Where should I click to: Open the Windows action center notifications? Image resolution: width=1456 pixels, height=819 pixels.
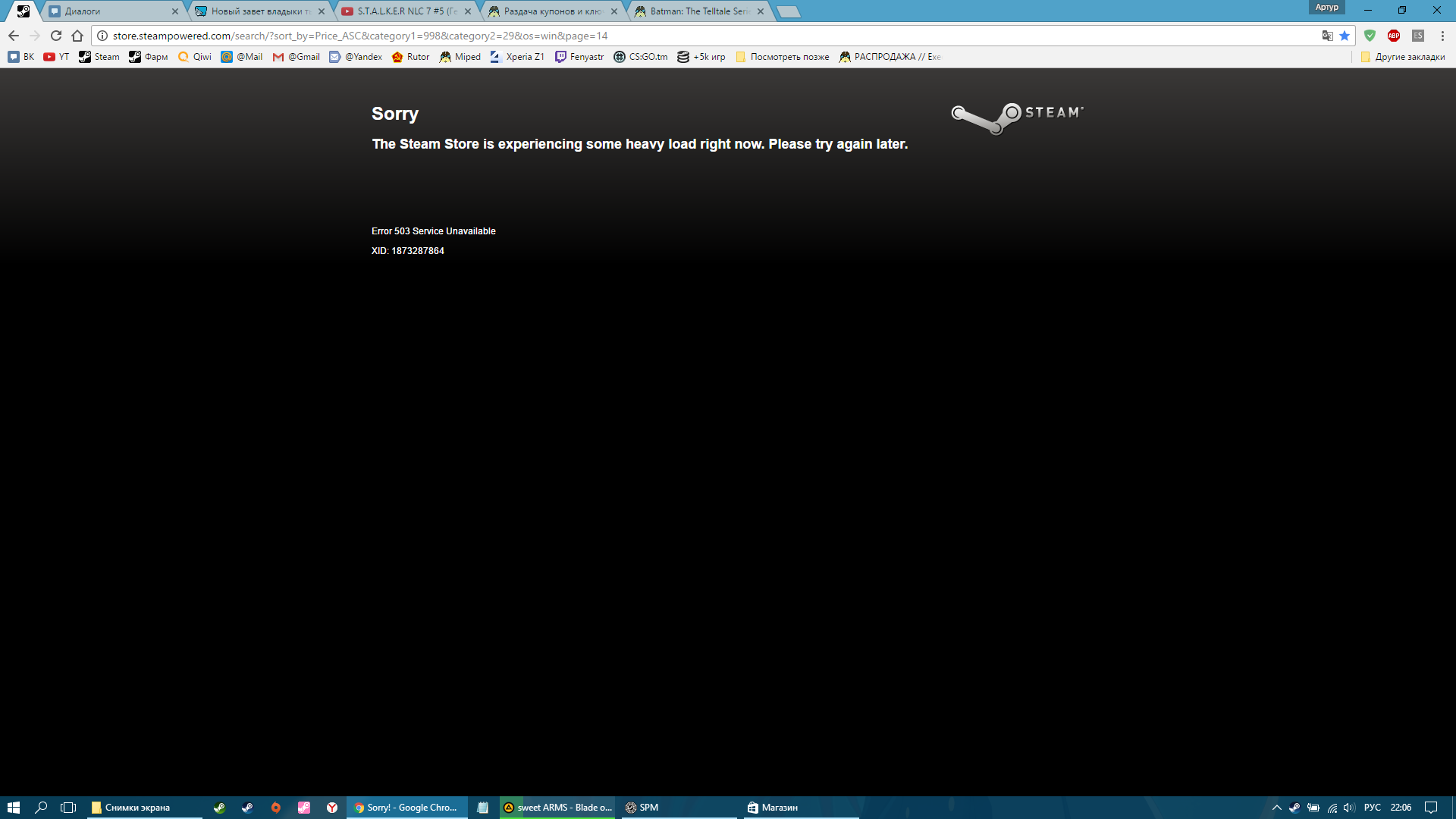(1431, 808)
